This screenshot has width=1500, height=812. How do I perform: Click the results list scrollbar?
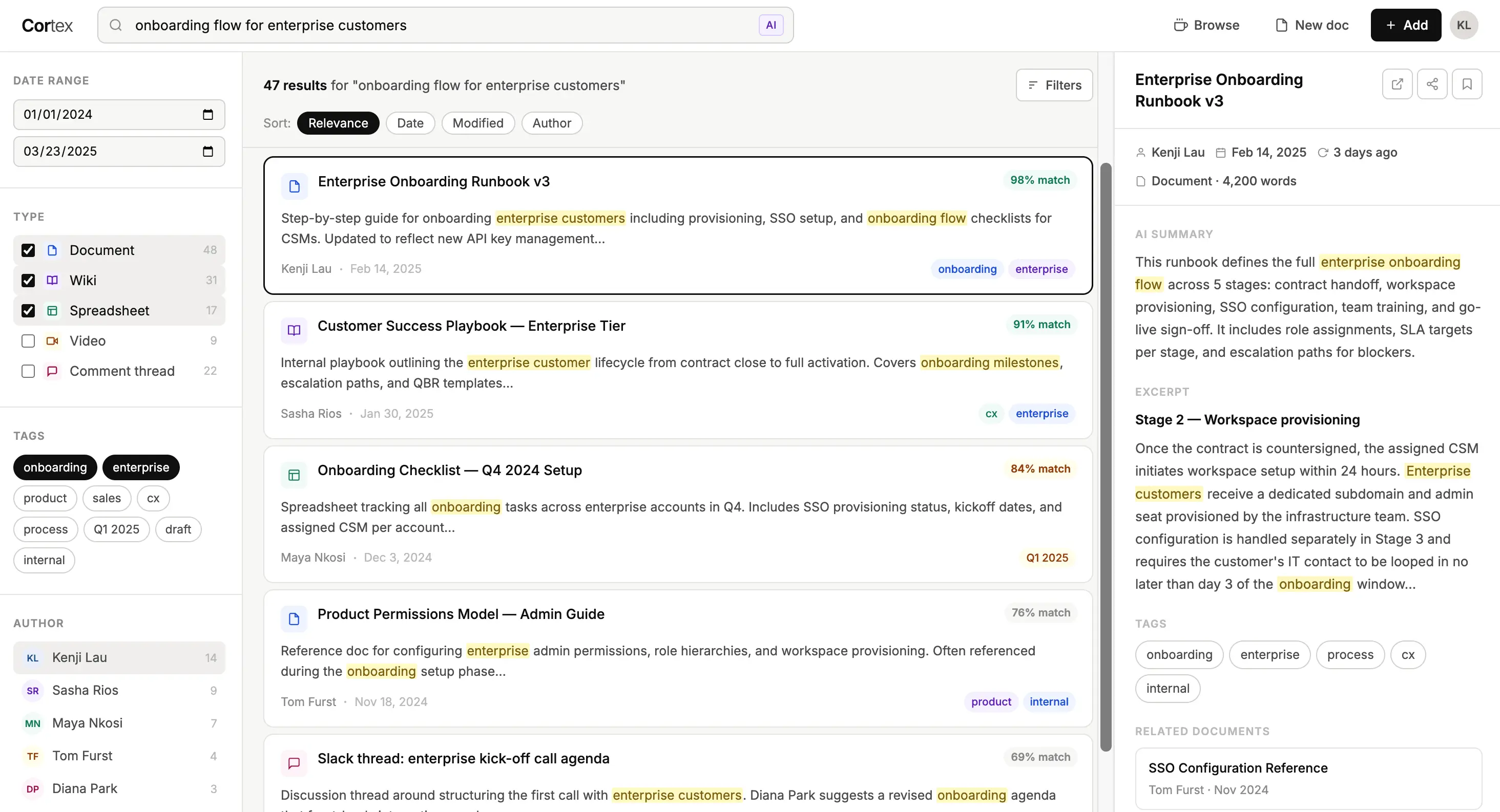1106,457
